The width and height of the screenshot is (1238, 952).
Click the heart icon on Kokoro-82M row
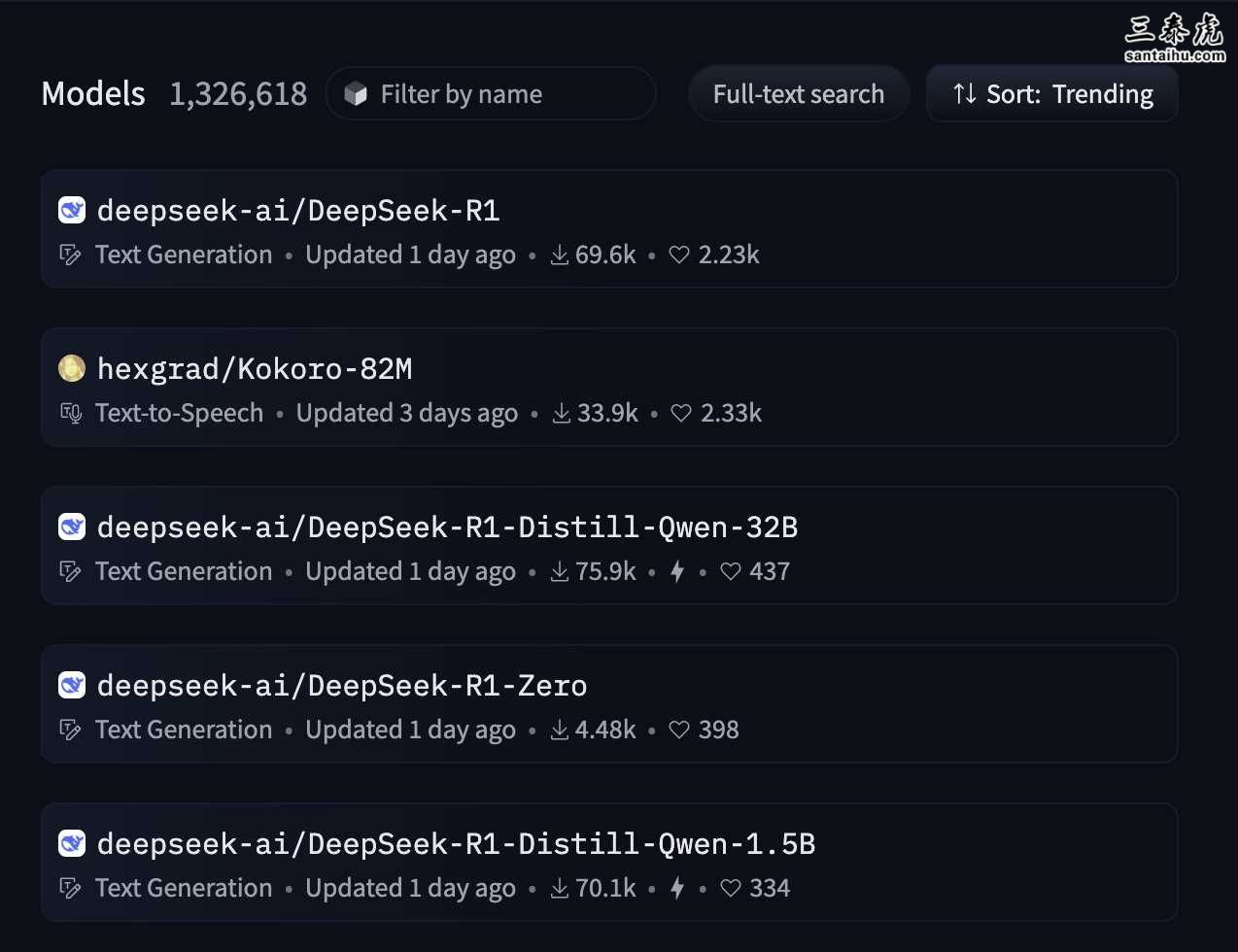(681, 413)
